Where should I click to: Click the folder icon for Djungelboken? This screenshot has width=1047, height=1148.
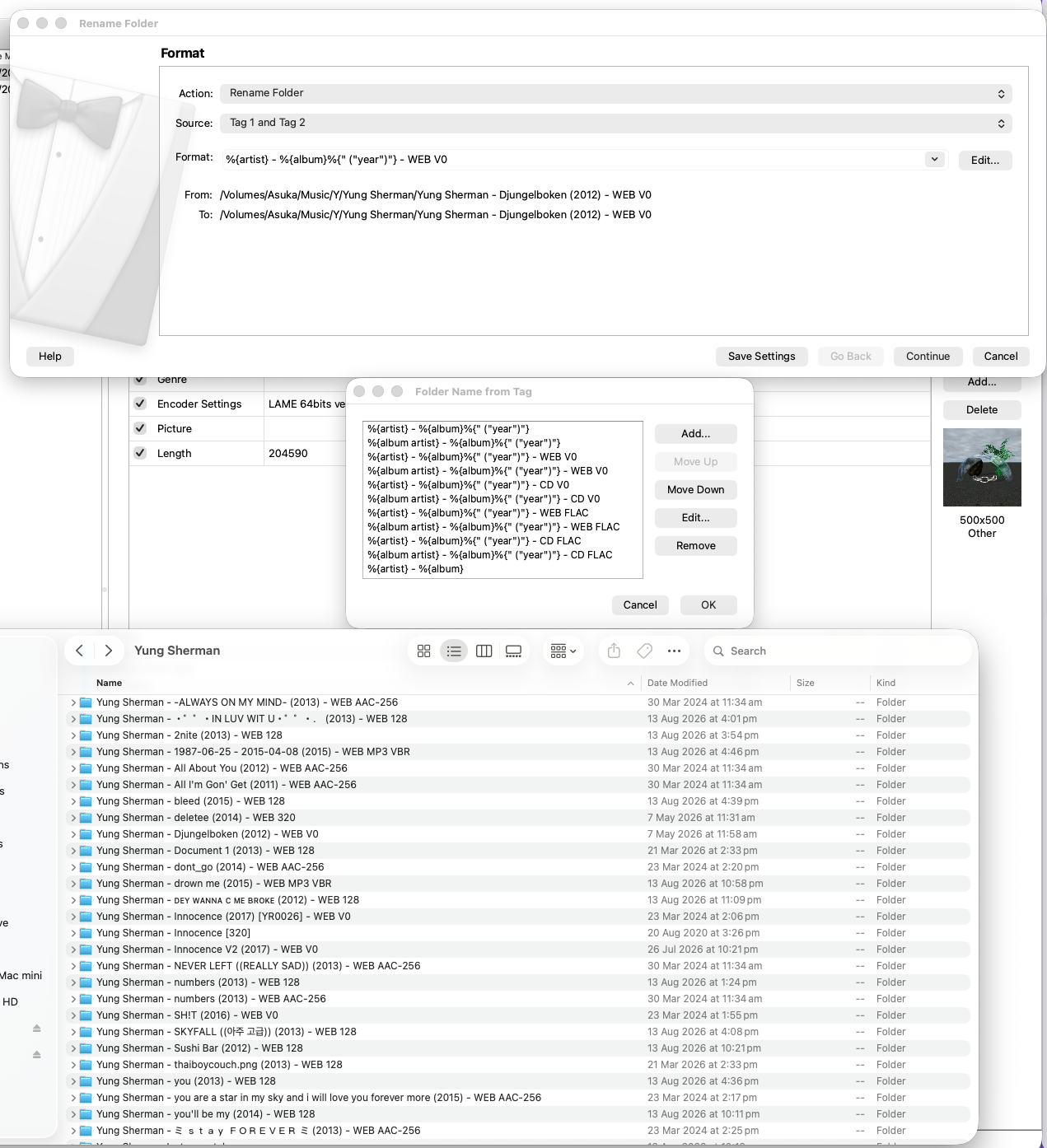86,834
